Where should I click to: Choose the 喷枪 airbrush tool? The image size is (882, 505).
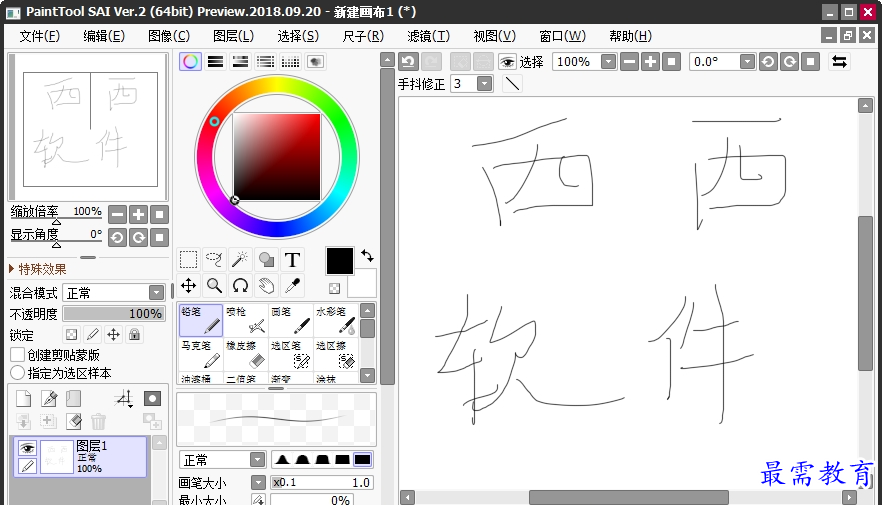[246, 320]
